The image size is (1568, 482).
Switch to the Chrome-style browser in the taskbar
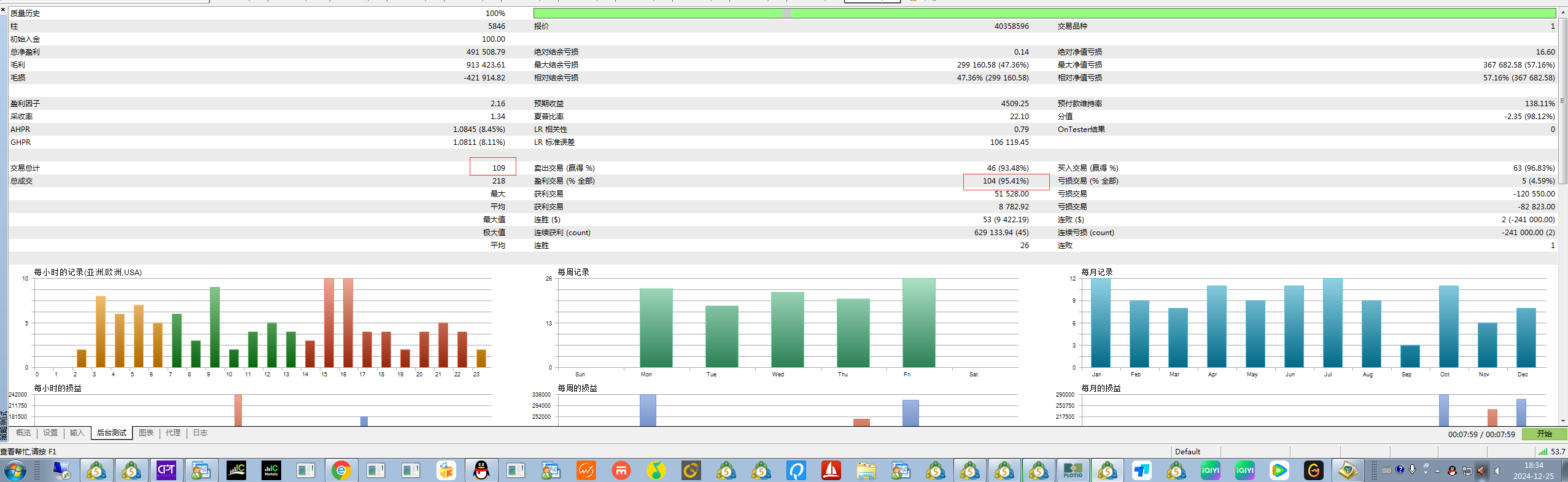(x=341, y=471)
